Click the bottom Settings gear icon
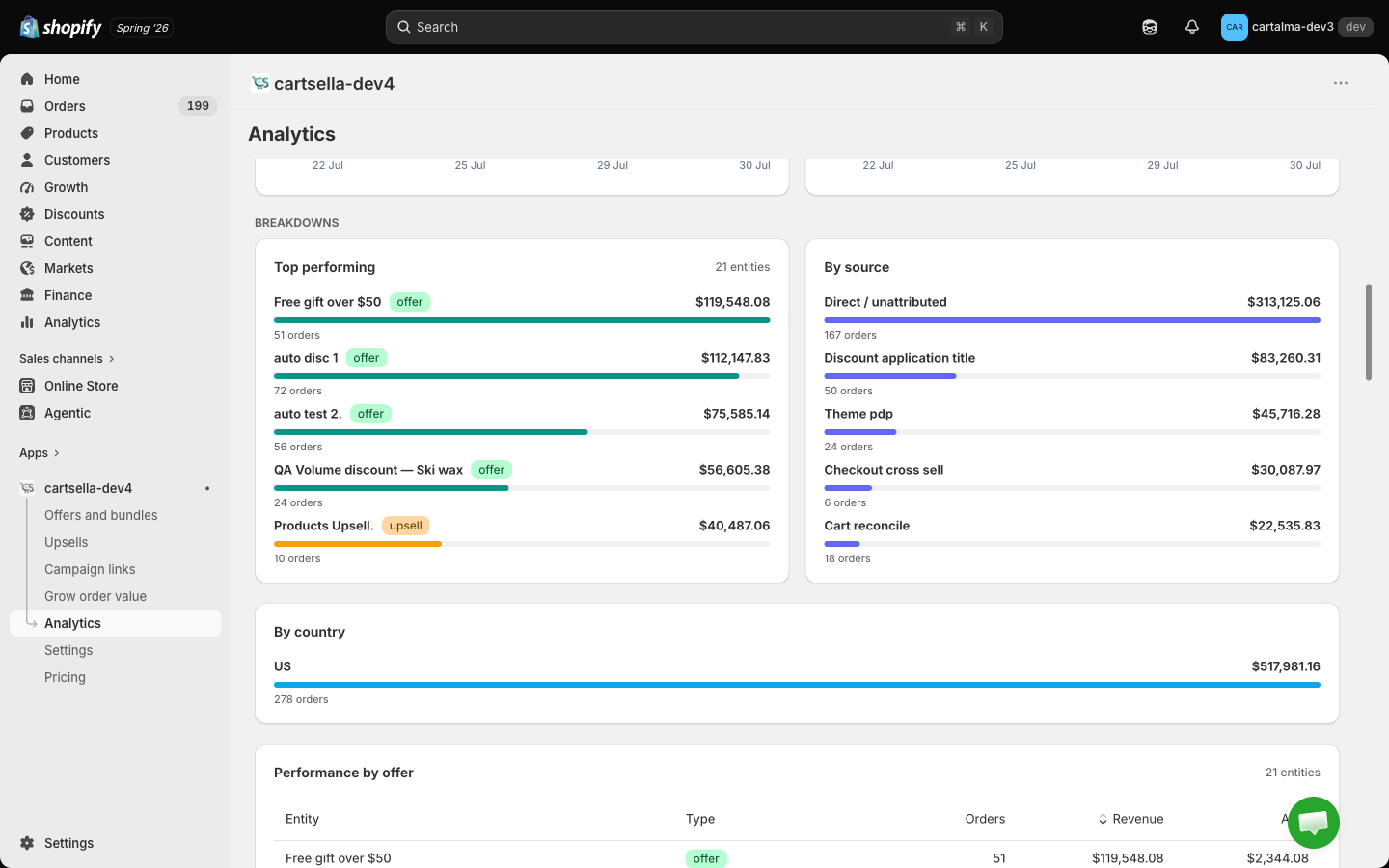 [x=27, y=843]
